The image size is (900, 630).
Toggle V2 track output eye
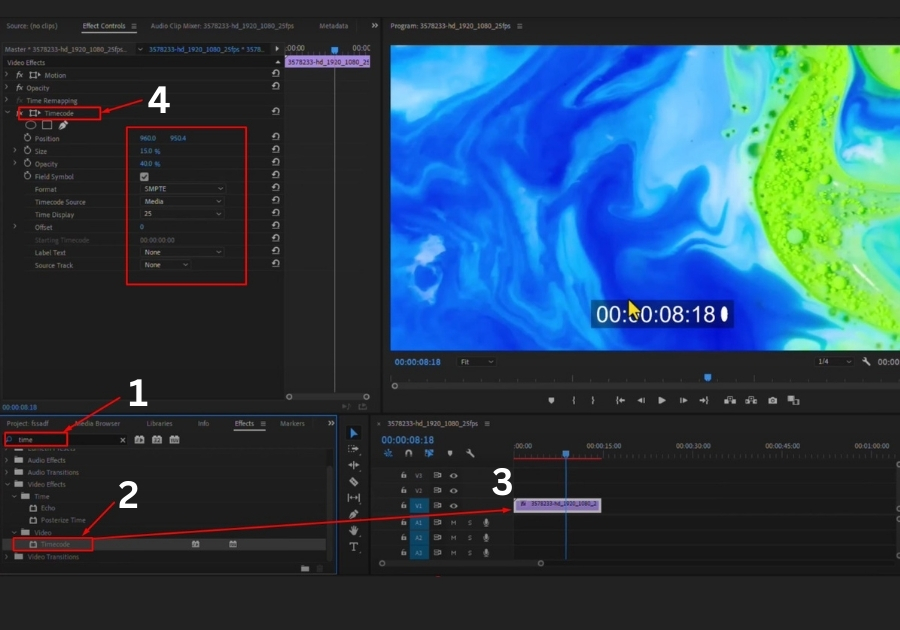click(x=453, y=491)
